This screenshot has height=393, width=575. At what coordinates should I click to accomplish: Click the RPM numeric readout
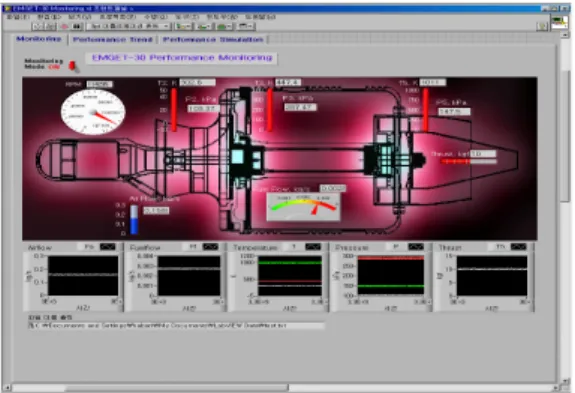(99, 84)
